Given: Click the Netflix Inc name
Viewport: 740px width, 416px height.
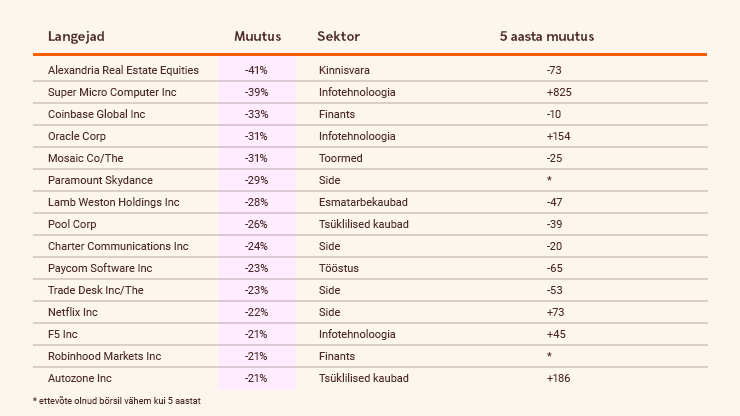Looking at the screenshot, I should click(73, 312).
